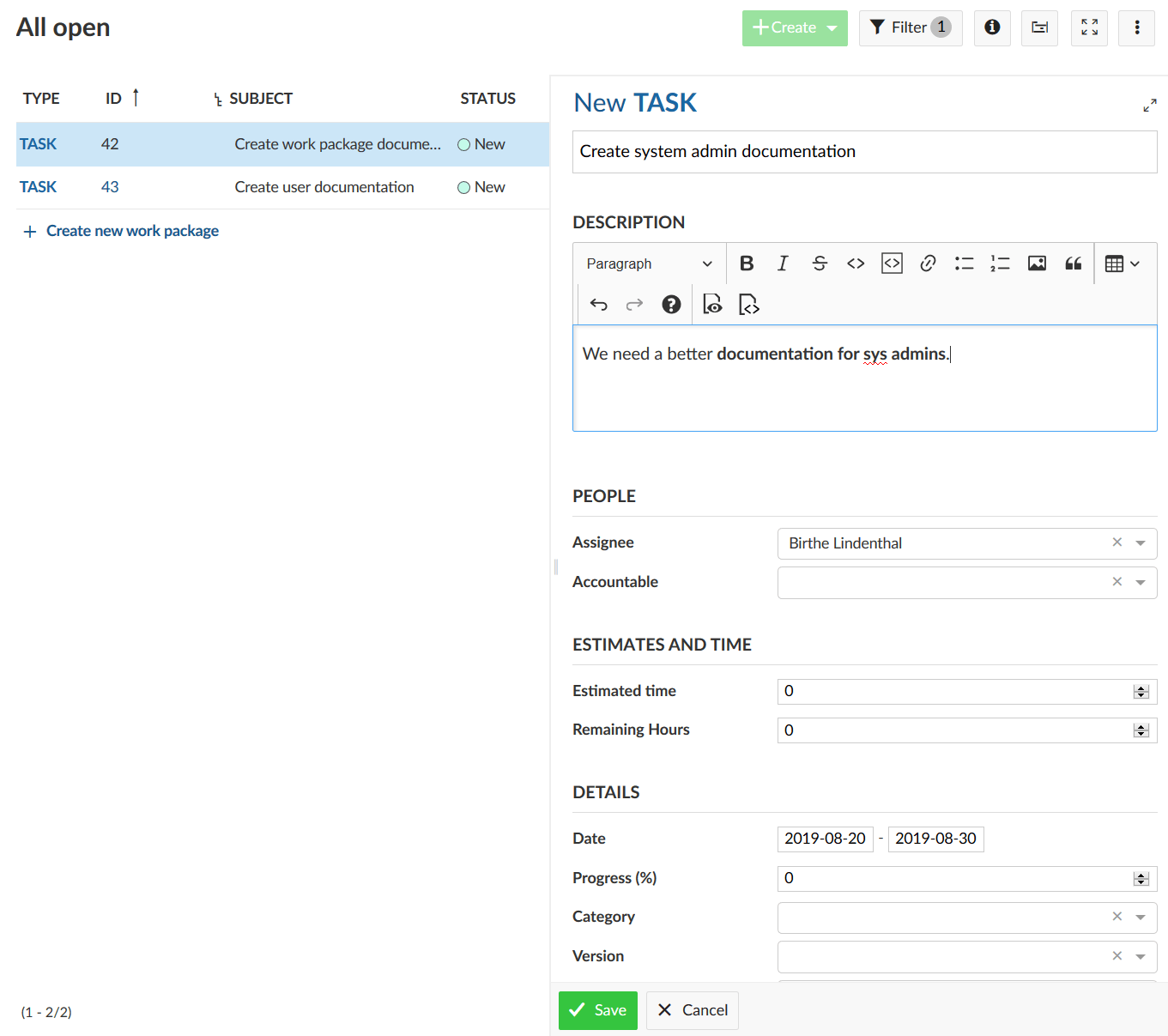Click the Create new work package link
1168x1036 pixels.
(x=132, y=230)
